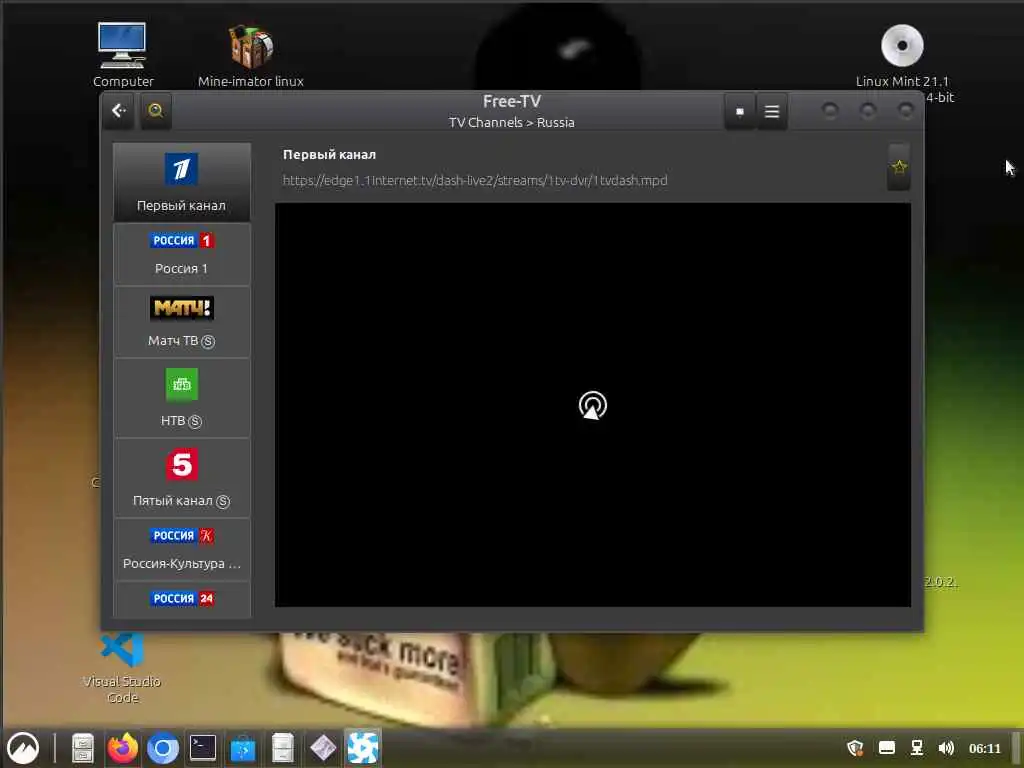The width and height of the screenshot is (1024, 768).
Task: Open the file cabinet taskbar icon
Action: (x=283, y=748)
